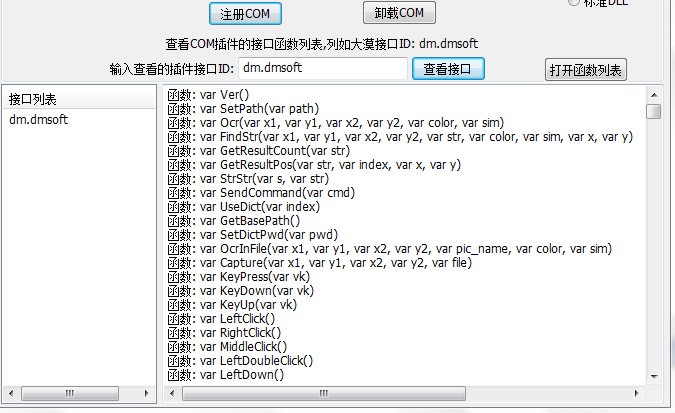Screen dimensions: 675x413
Task: Select the 标准DLL radio button
Action: (x=574, y=2)
